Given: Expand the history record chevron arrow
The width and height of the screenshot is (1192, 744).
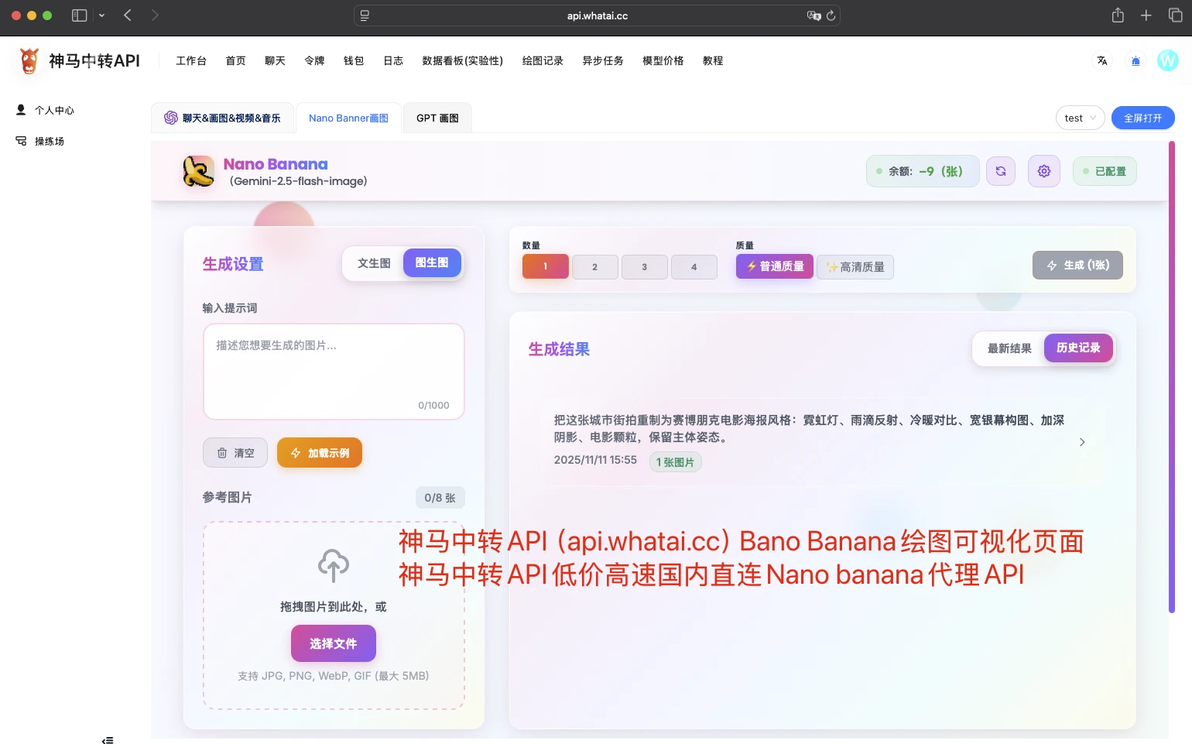Looking at the screenshot, I should 1082,442.
